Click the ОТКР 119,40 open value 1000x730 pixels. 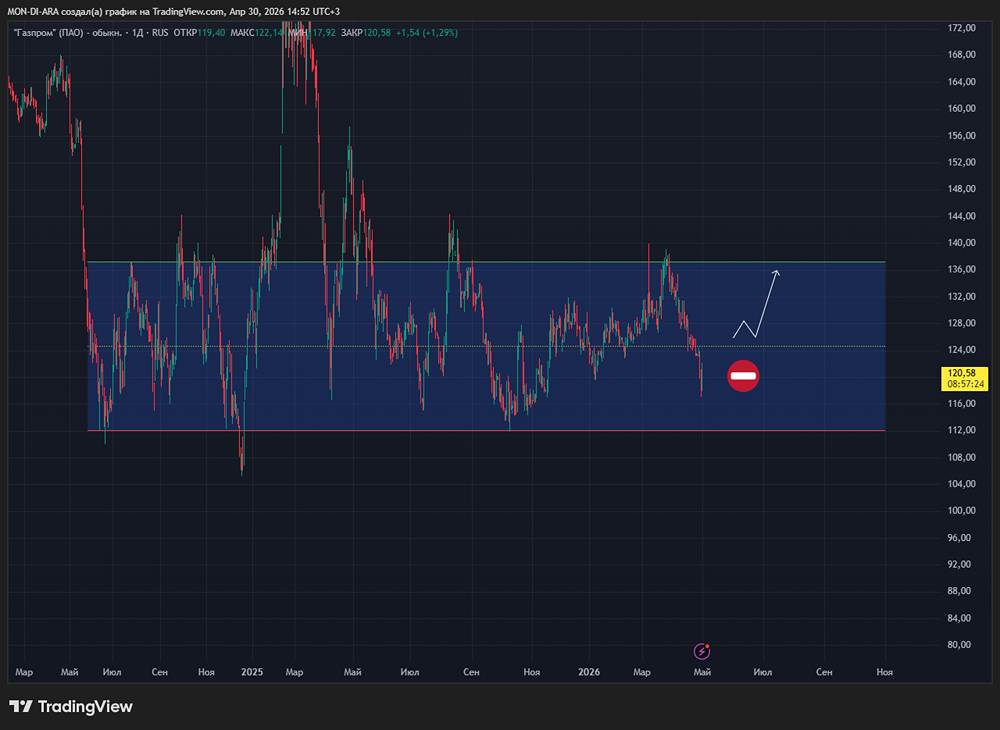click(x=198, y=33)
